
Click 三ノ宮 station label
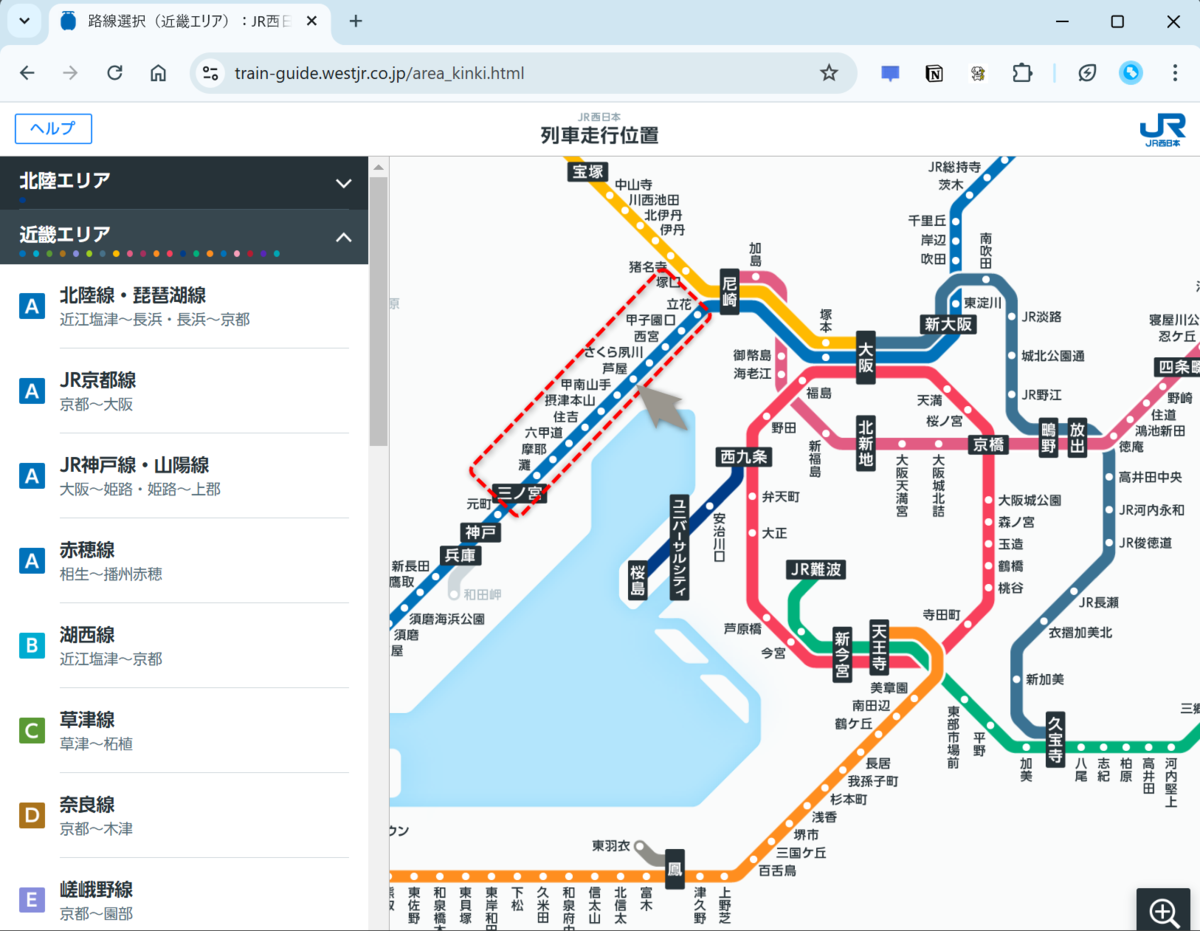[x=519, y=492]
